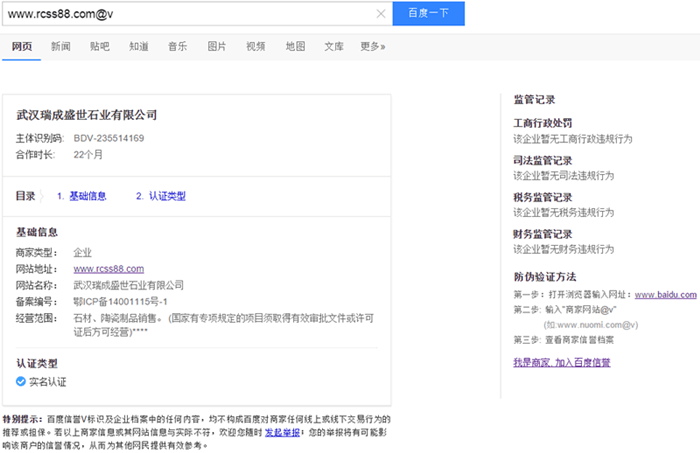Click the 该企业暂无税务违规行为 text
Screen dimensions: 700x453
click(x=564, y=212)
